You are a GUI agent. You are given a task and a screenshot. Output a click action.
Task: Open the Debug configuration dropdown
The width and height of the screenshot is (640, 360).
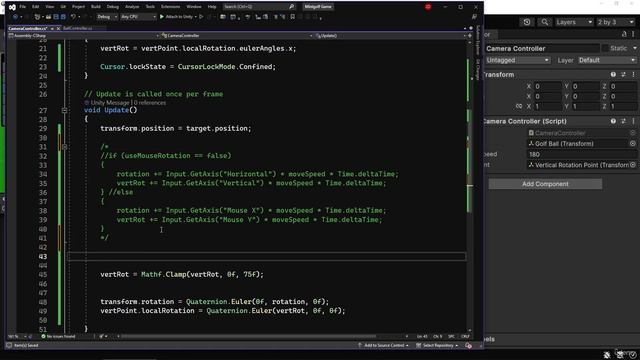[x=107, y=17]
